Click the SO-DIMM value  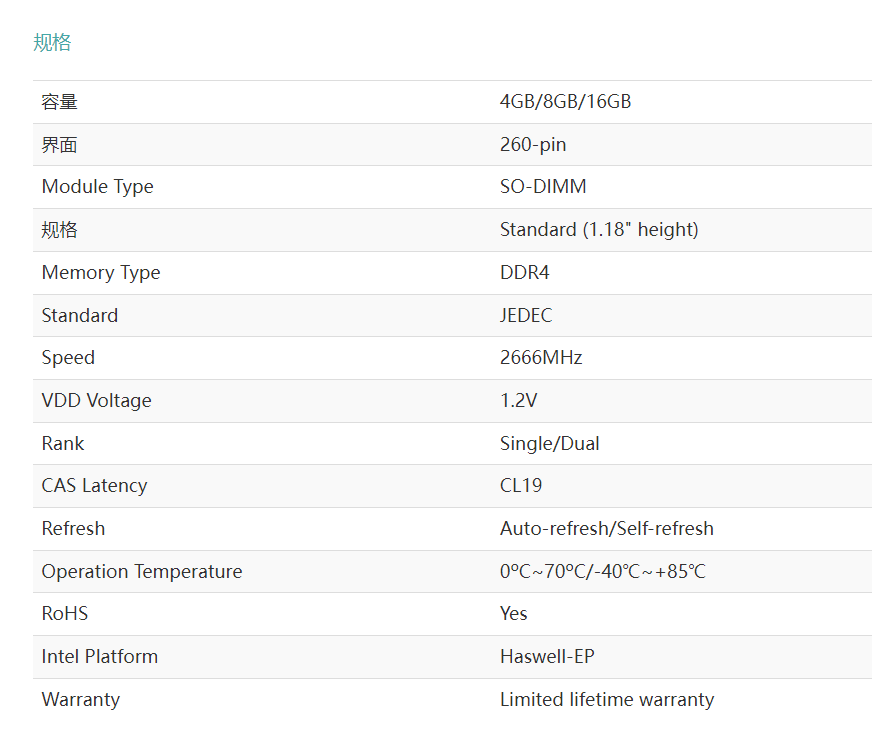[x=543, y=186]
